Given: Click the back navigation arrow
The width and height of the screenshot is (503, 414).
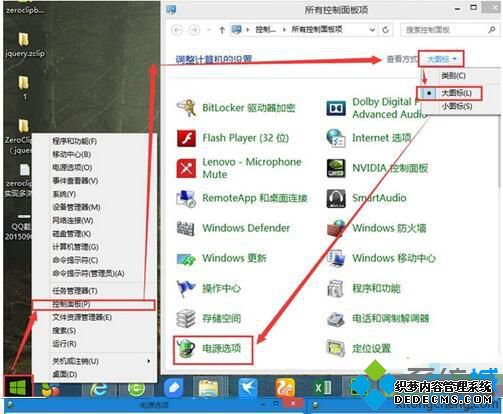Looking at the screenshot, I should pos(177,30).
